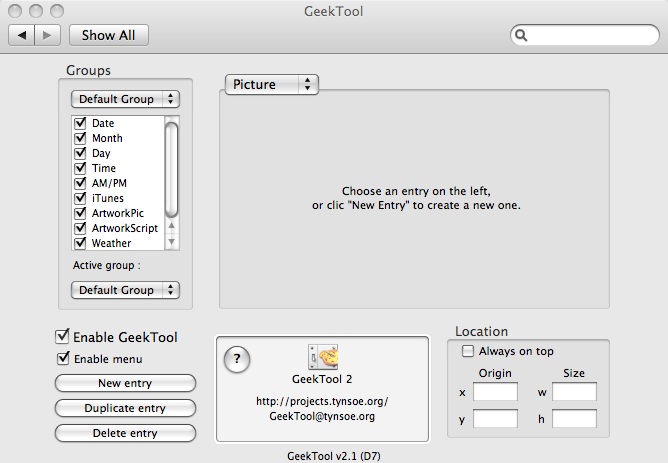668x463 pixels.
Task: Select the Month entry row
Action: pyautogui.click(x=118, y=138)
